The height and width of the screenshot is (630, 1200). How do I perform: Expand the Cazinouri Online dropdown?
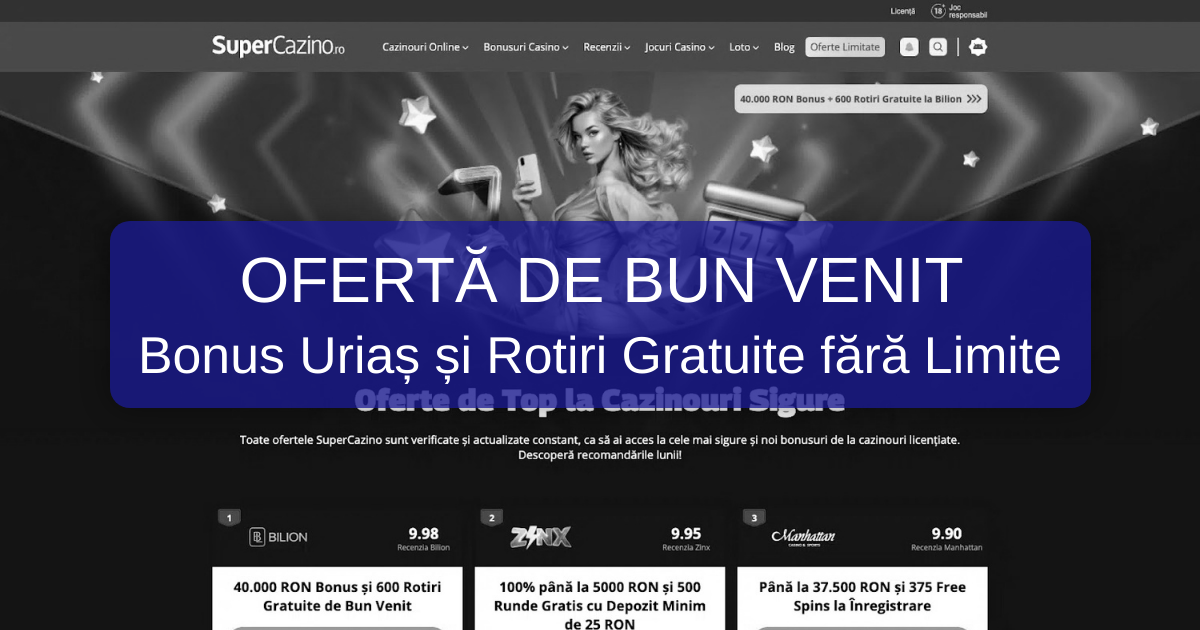tap(425, 47)
